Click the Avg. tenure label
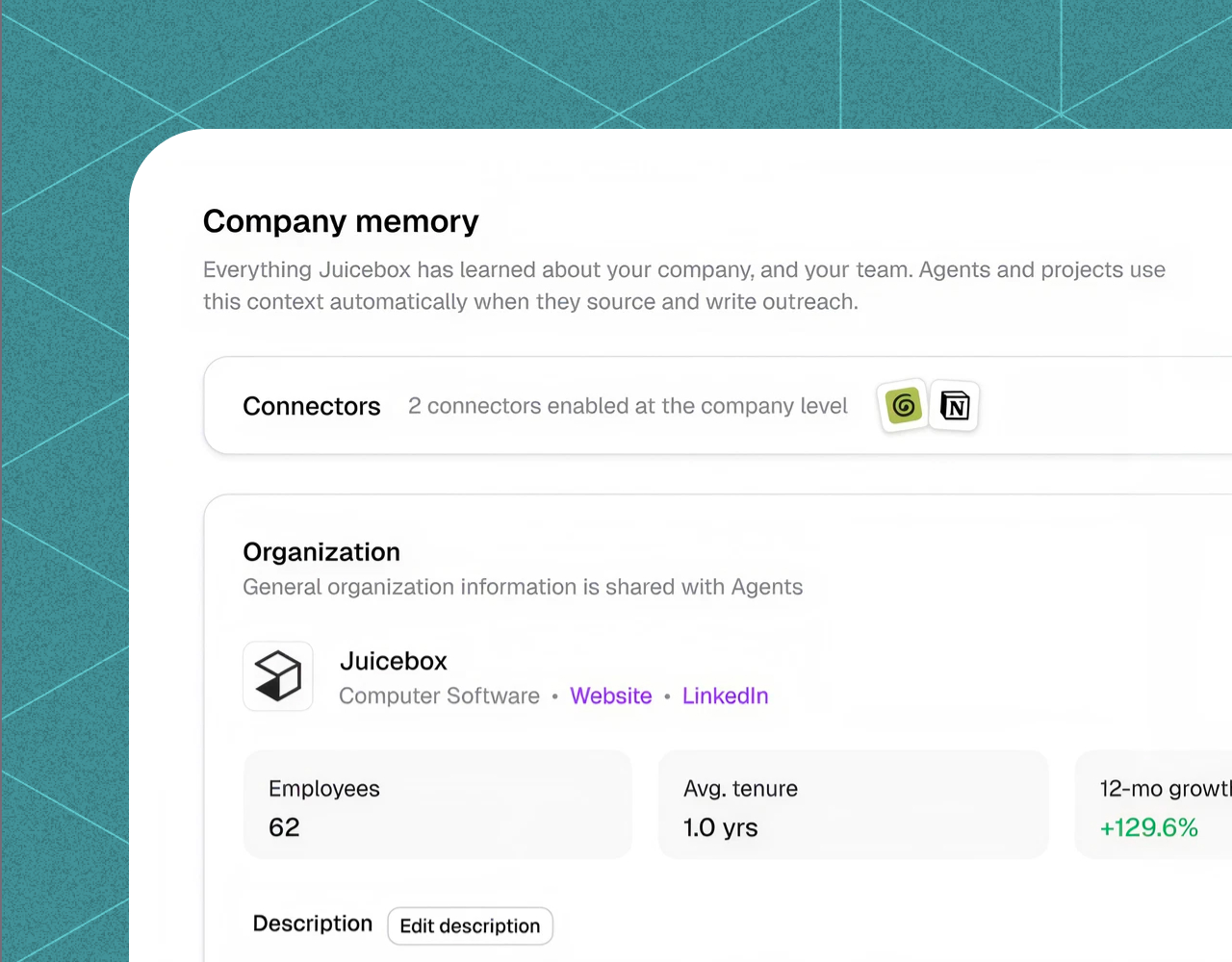 pyautogui.click(x=741, y=789)
